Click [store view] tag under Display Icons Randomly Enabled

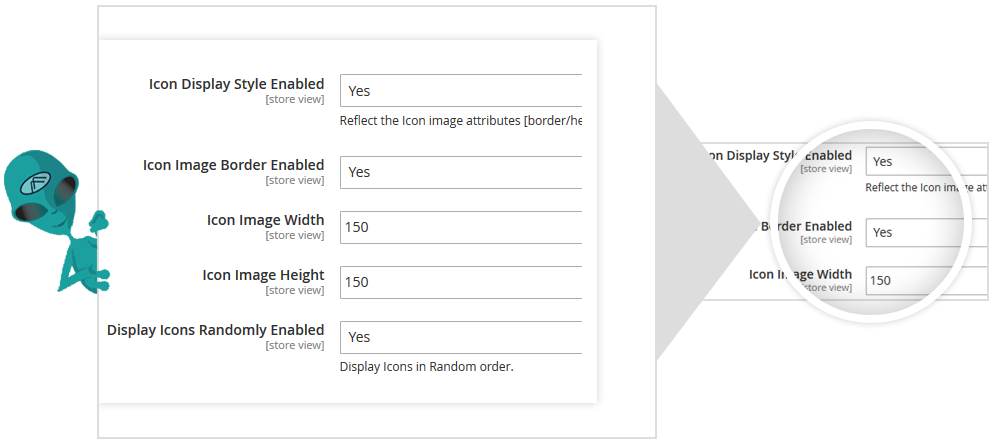click(x=294, y=345)
